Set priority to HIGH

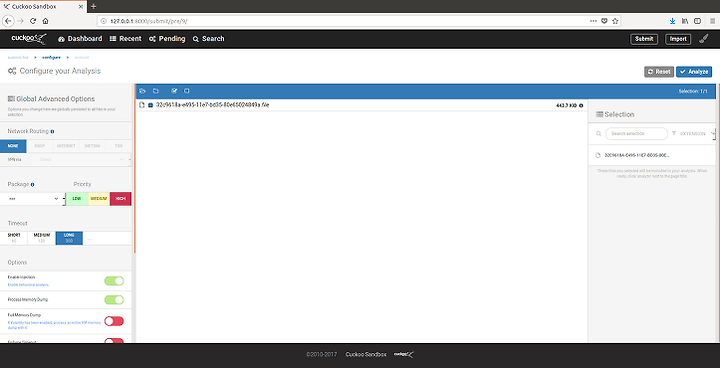tap(121, 199)
